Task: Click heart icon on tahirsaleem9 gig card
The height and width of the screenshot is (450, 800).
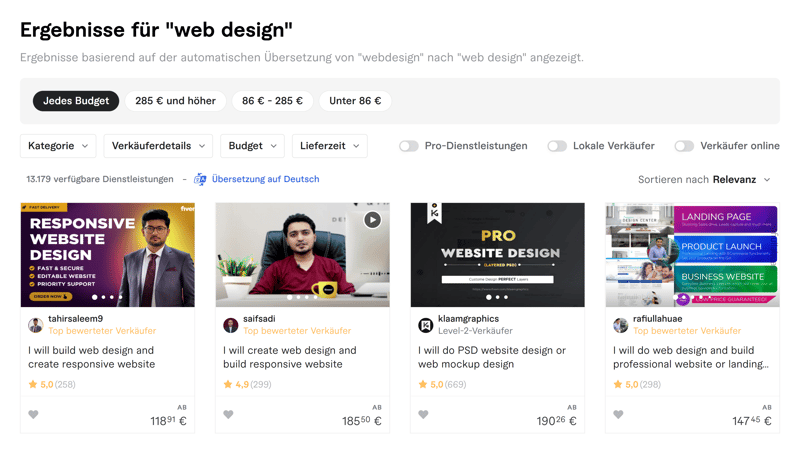Action: click(x=33, y=415)
